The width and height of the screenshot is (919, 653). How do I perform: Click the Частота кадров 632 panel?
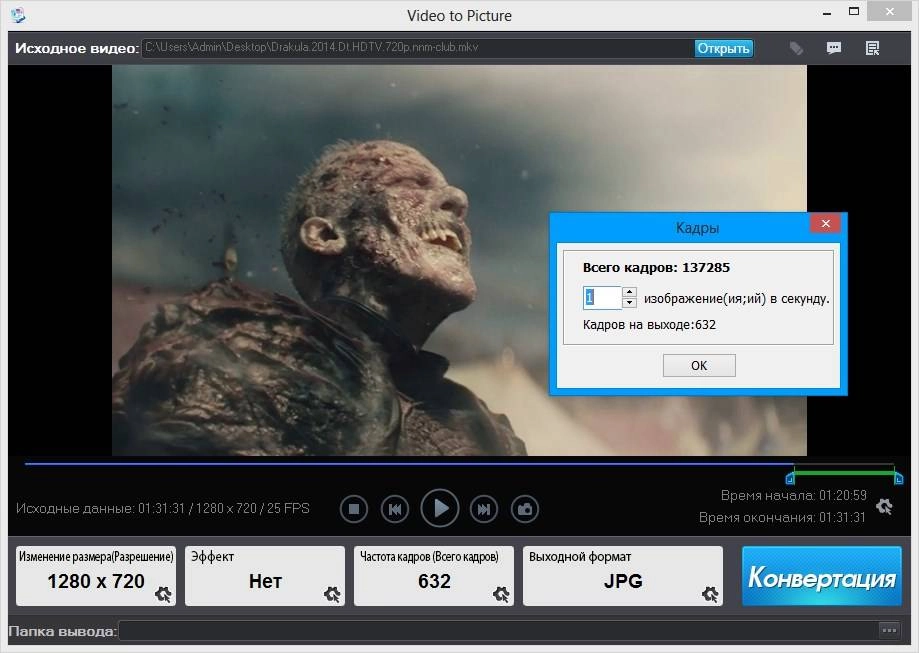click(434, 576)
